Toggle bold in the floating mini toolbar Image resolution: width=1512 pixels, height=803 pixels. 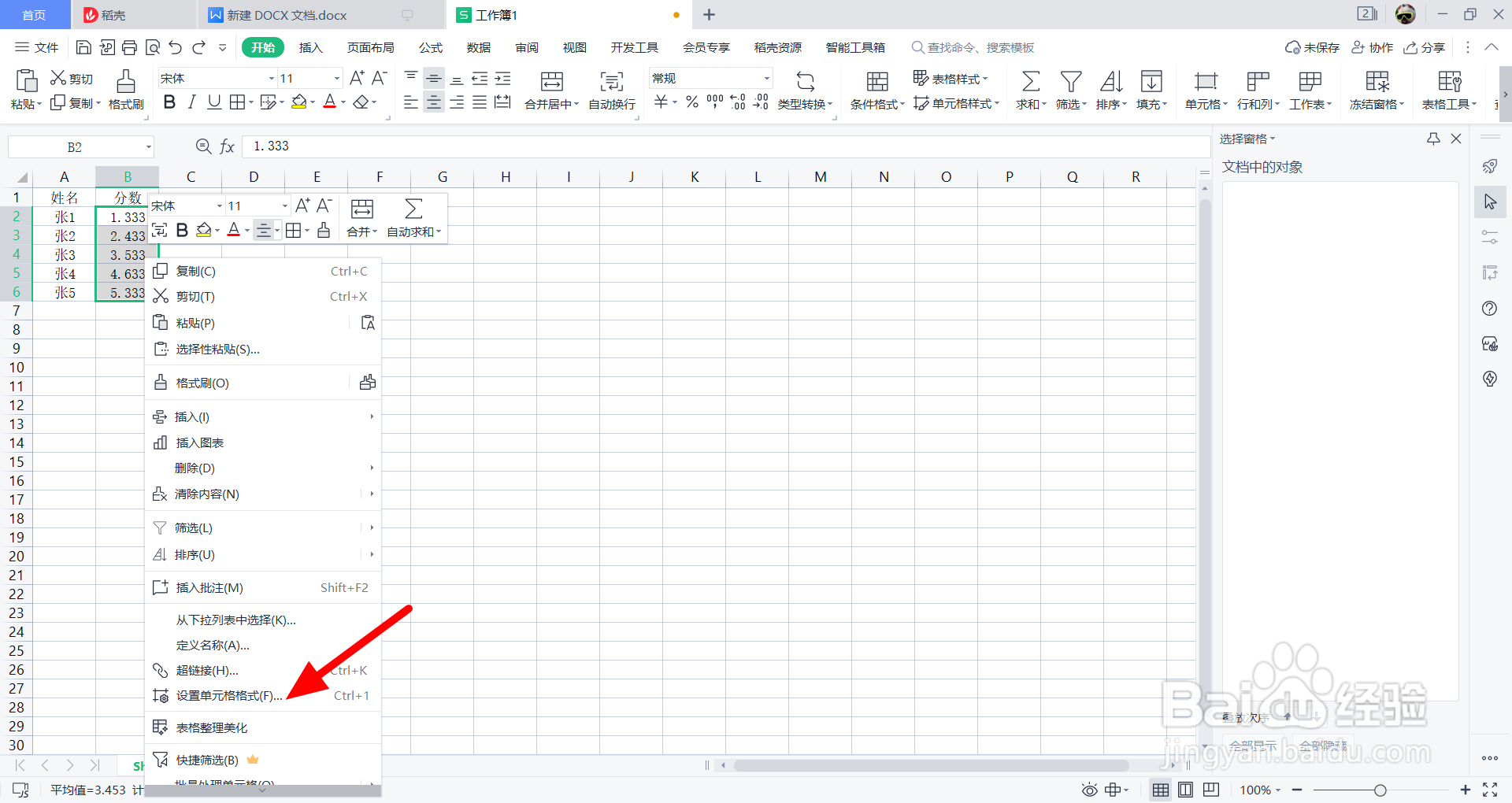182,230
